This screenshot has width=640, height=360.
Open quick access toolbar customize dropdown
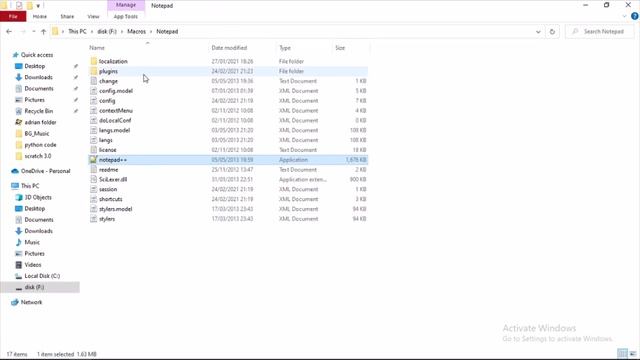pos(38,6)
